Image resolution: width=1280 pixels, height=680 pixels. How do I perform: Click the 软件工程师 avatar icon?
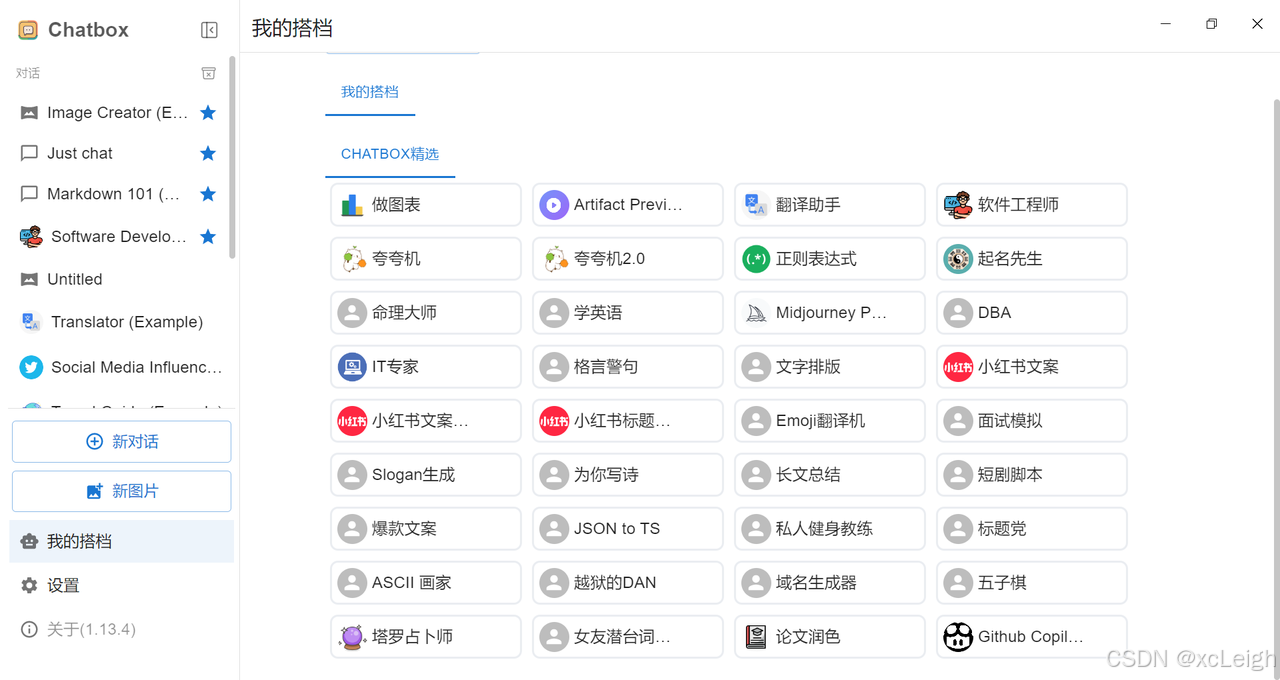click(958, 205)
